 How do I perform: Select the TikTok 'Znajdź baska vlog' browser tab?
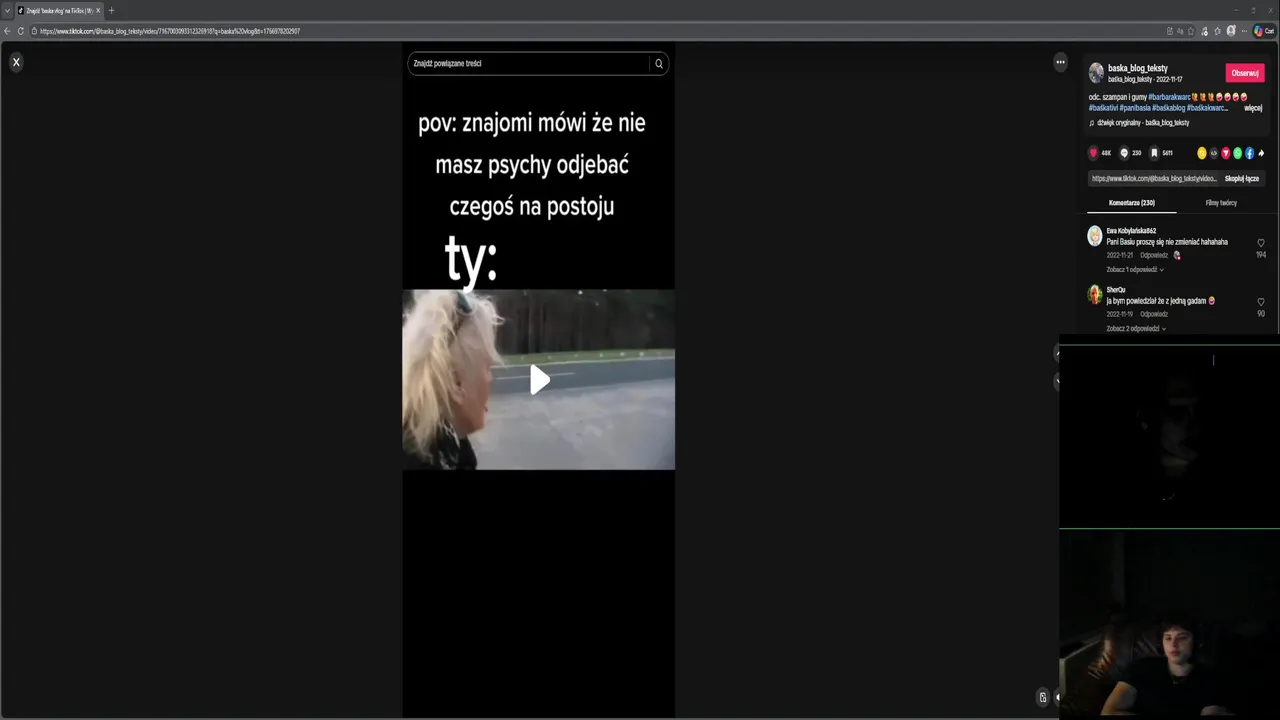click(x=58, y=10)
